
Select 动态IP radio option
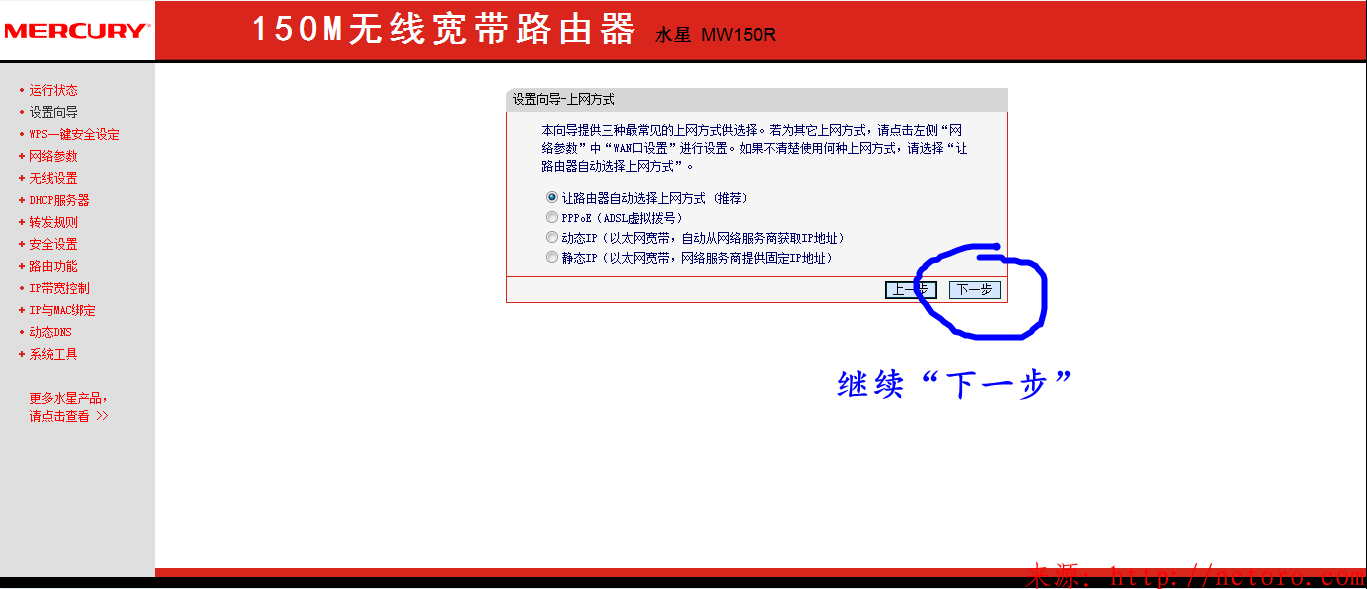552,238
